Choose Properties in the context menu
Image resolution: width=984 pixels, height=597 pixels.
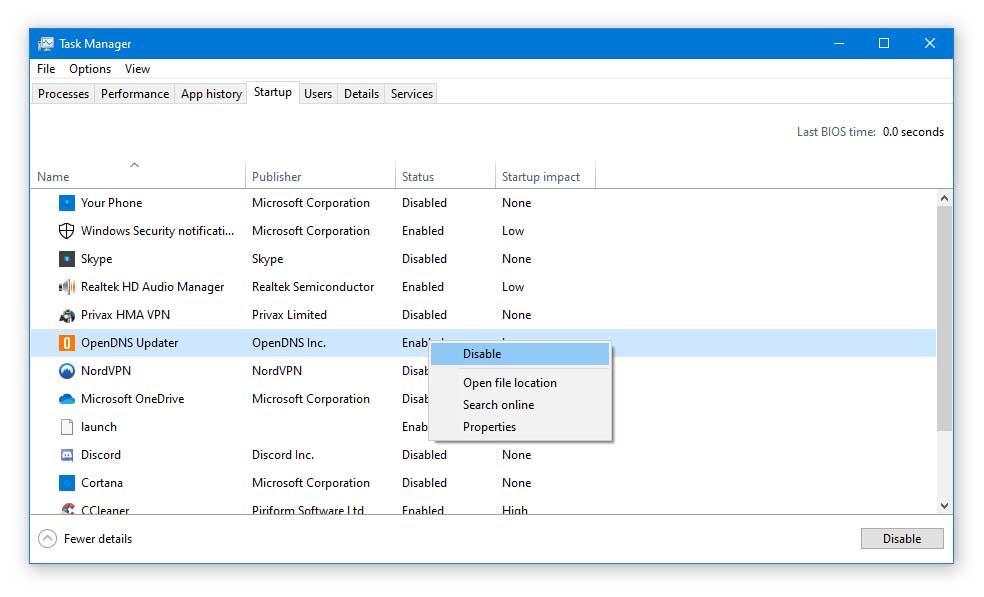(x=520, y=427)
